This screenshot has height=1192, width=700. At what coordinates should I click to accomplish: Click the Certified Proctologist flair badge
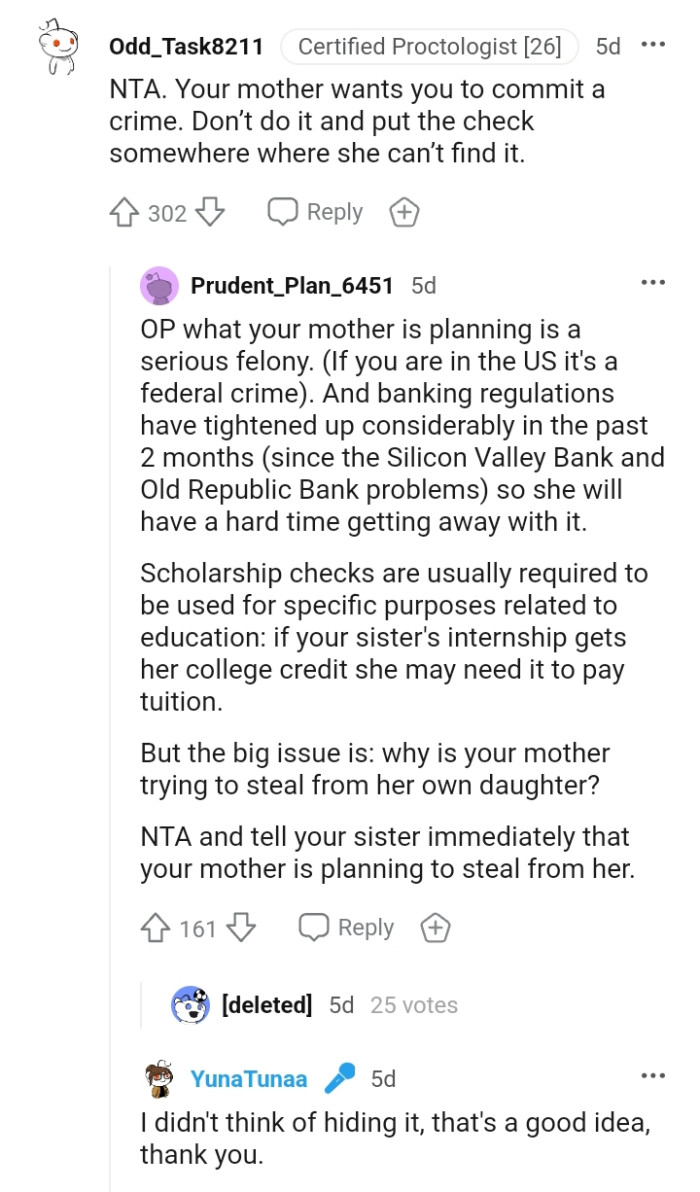click(x=428, y=45)
